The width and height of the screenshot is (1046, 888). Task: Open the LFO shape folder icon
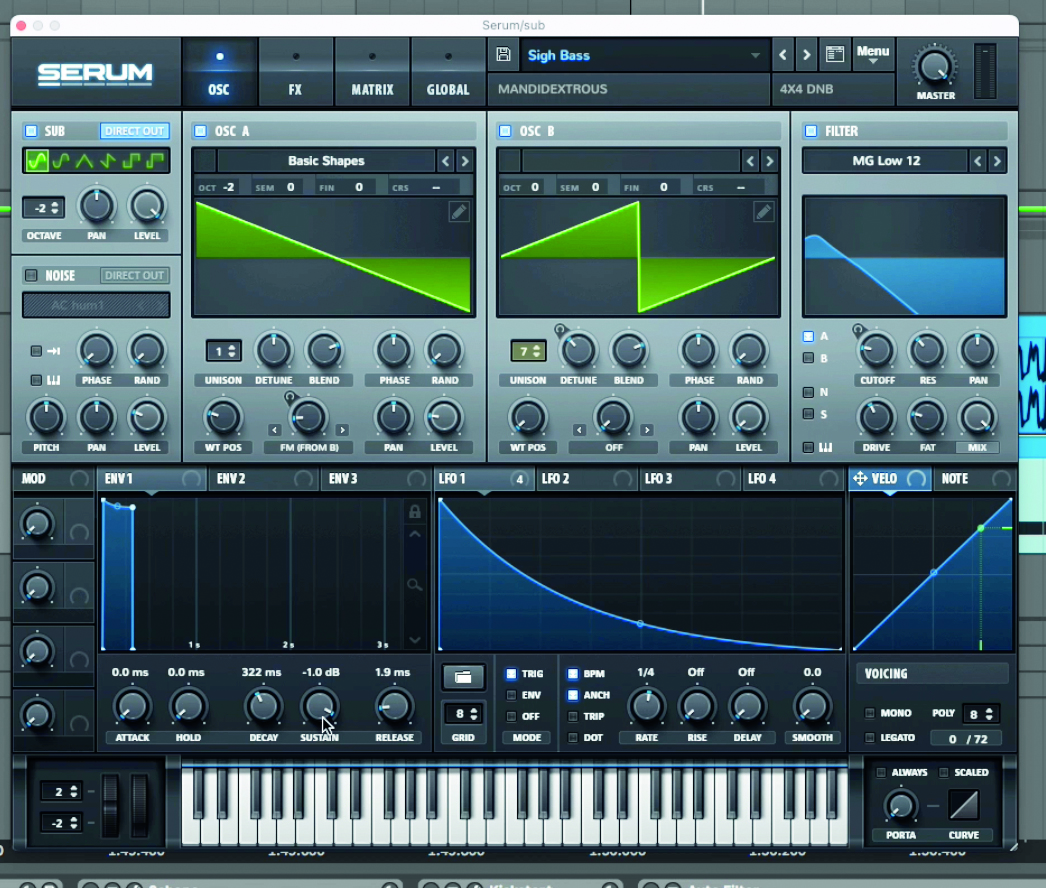tap(463, 677)
